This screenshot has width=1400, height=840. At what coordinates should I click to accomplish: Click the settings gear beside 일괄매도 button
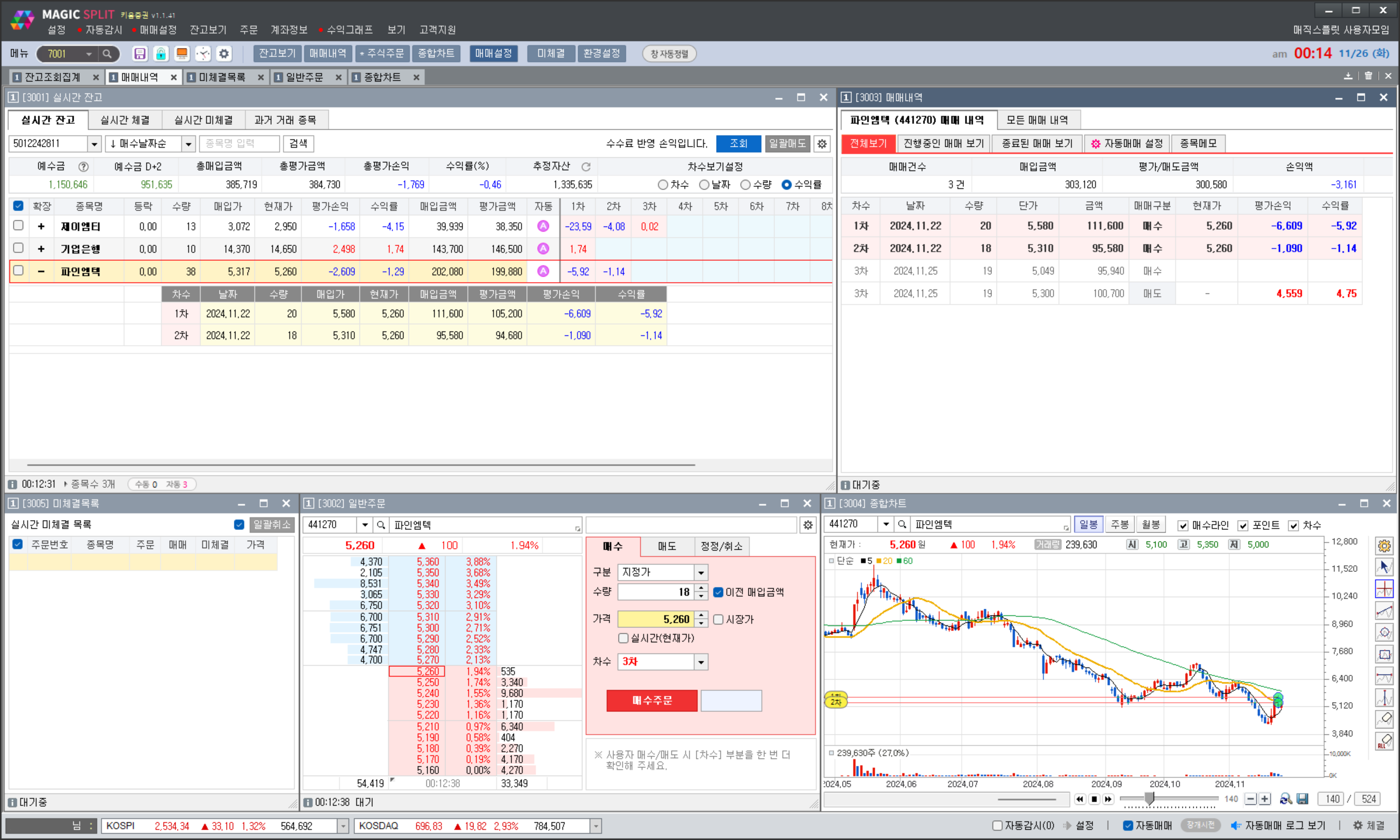(822, 144)
